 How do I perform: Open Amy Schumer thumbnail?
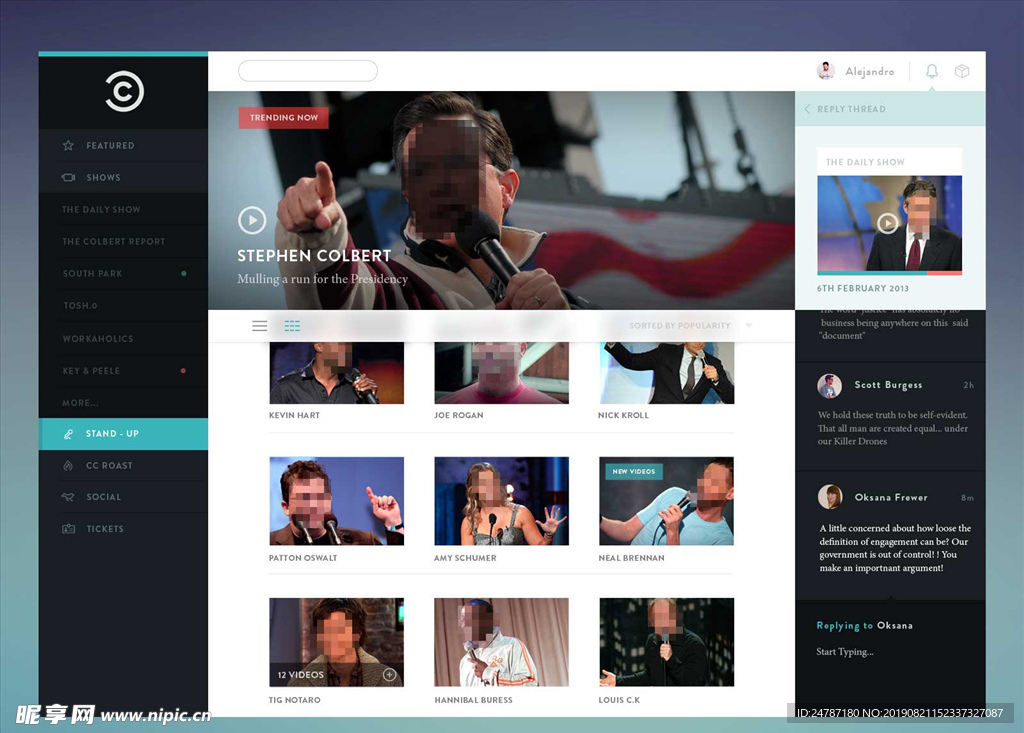pos(502,501)
